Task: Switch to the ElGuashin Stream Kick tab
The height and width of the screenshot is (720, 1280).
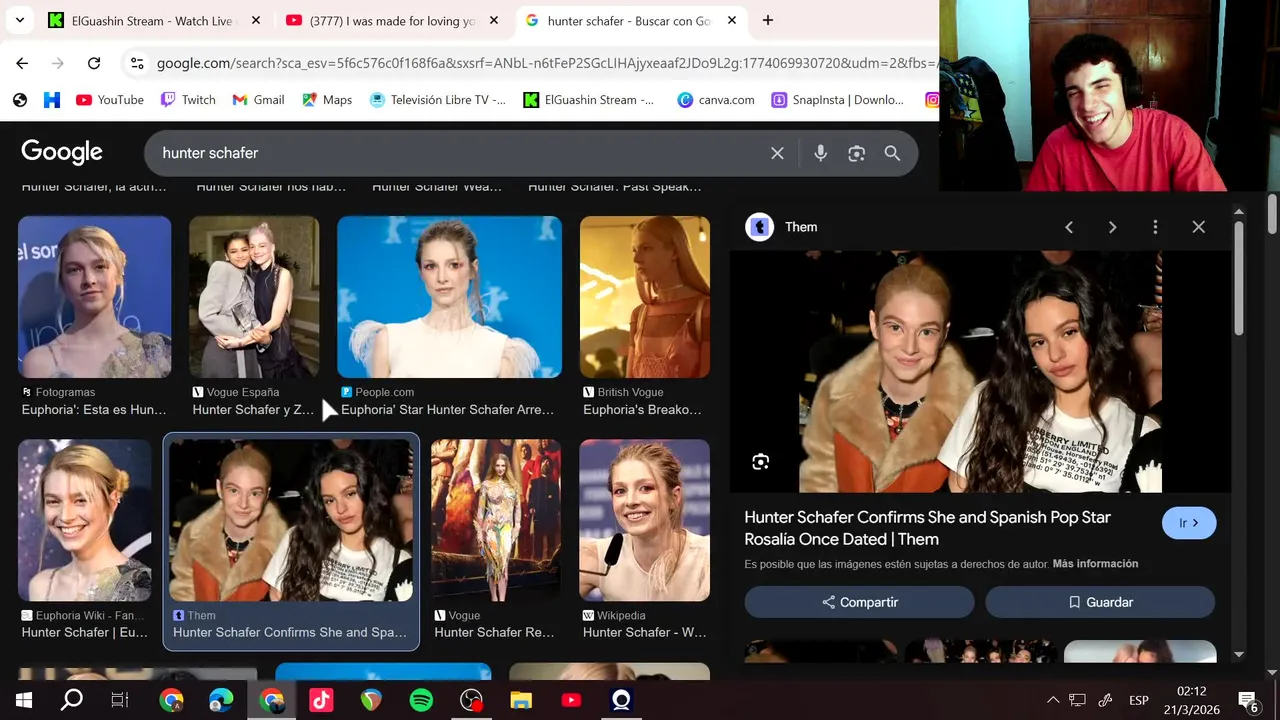Action: (155, 20)
